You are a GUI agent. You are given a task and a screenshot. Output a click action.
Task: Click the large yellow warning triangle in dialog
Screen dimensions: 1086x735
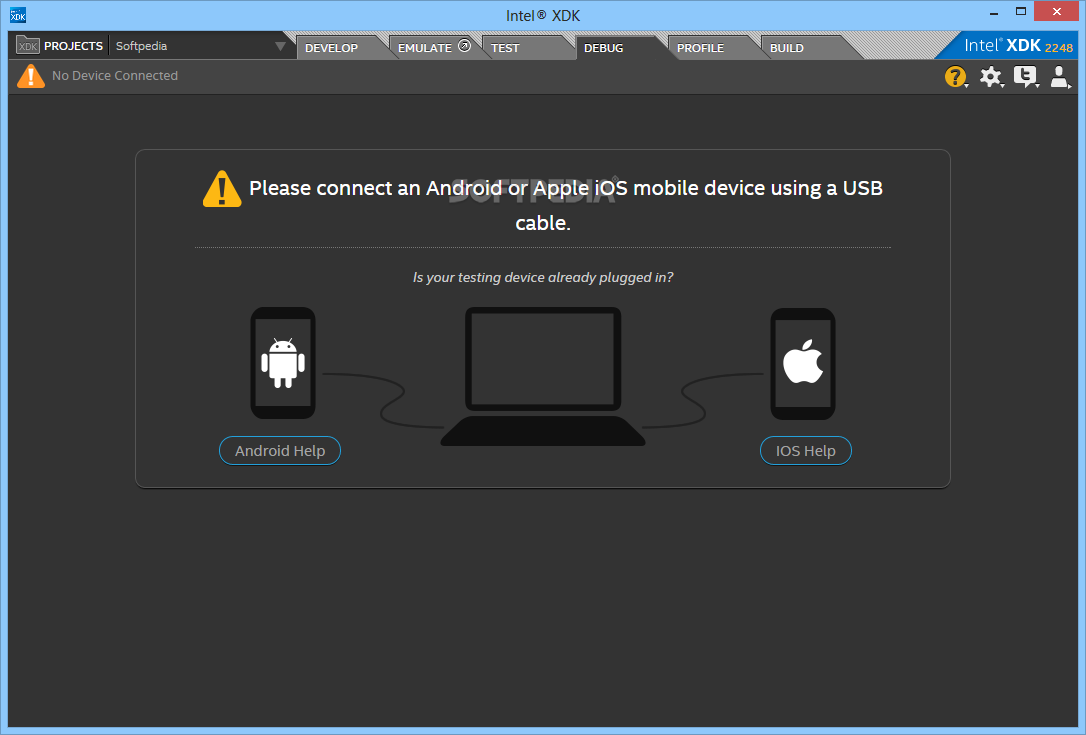pyautogui.click(x=222, y=189)
